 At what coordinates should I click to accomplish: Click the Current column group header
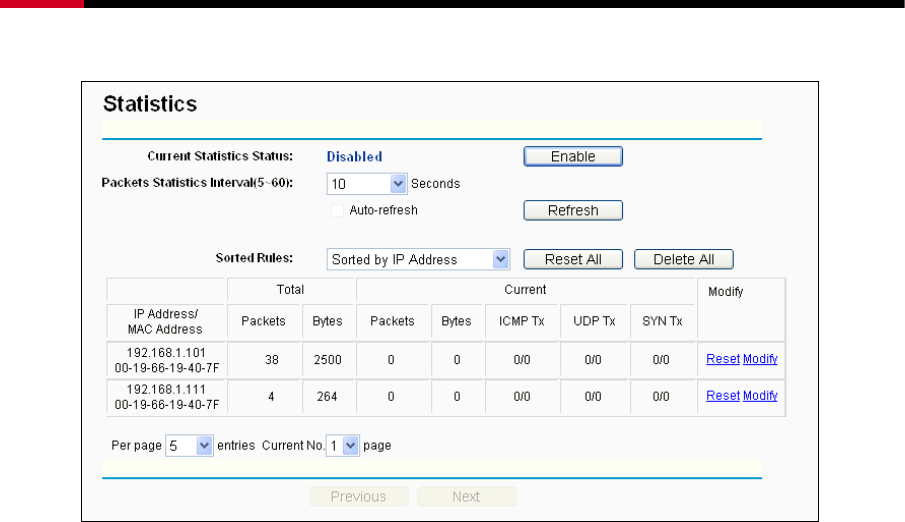[x=525, y=290]
